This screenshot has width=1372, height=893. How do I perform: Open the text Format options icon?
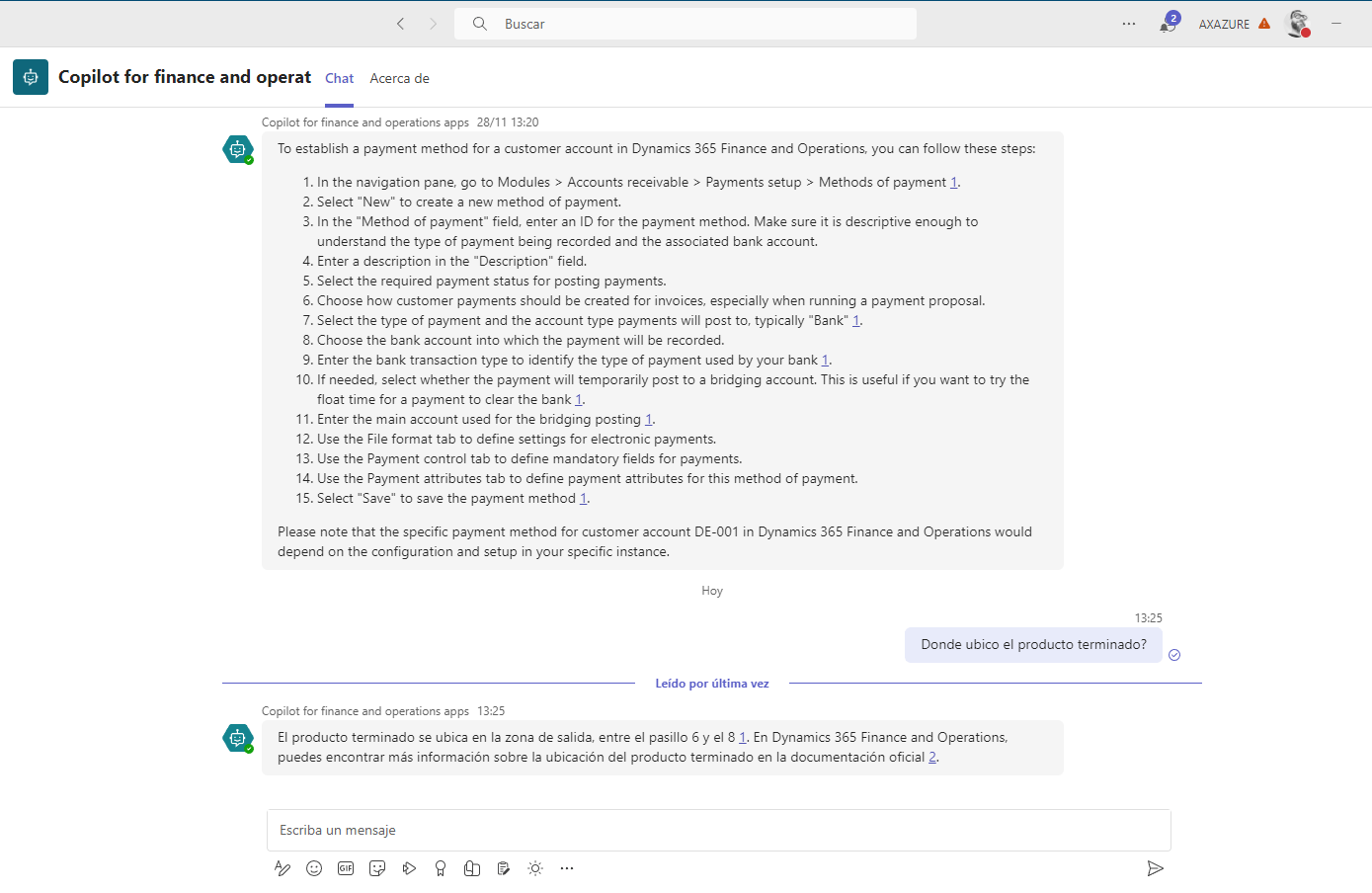coord(282,868)
